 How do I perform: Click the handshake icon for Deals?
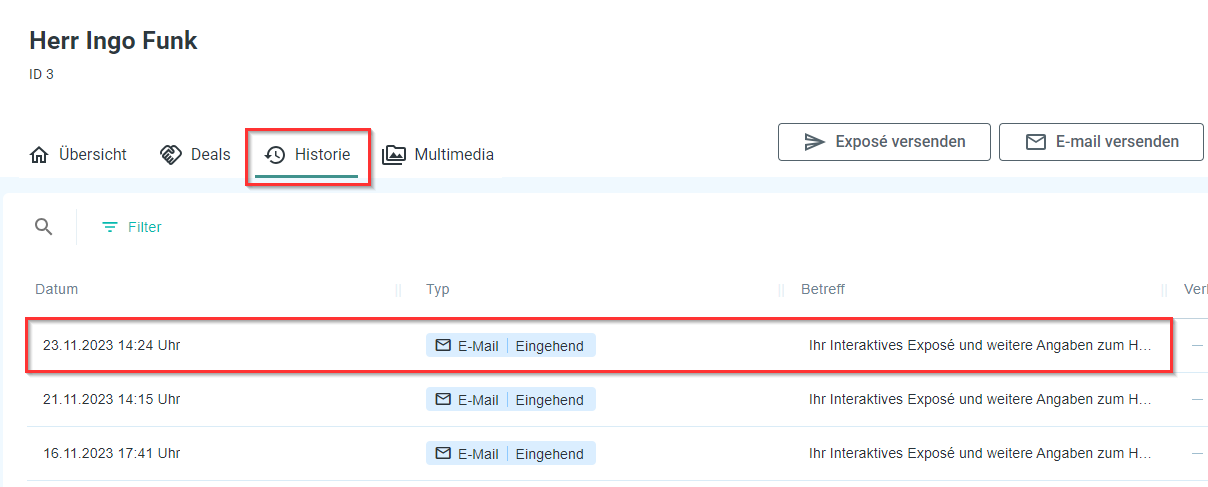pos(171,155)
